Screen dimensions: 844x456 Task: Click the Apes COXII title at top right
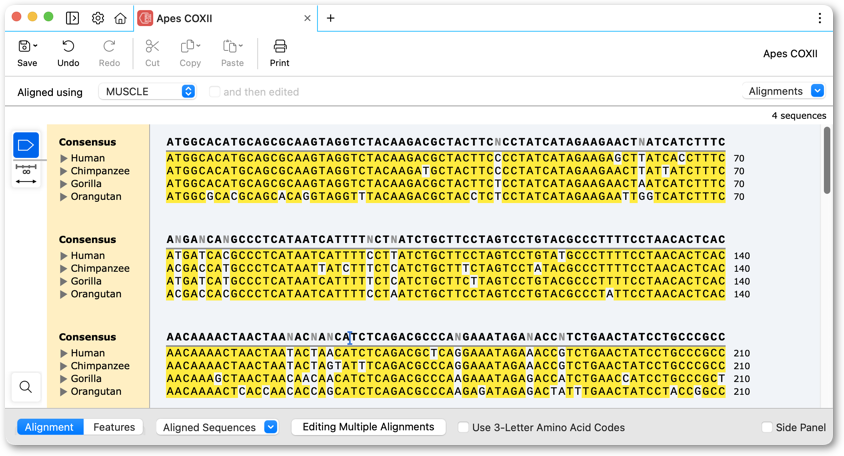coord(790,54)
